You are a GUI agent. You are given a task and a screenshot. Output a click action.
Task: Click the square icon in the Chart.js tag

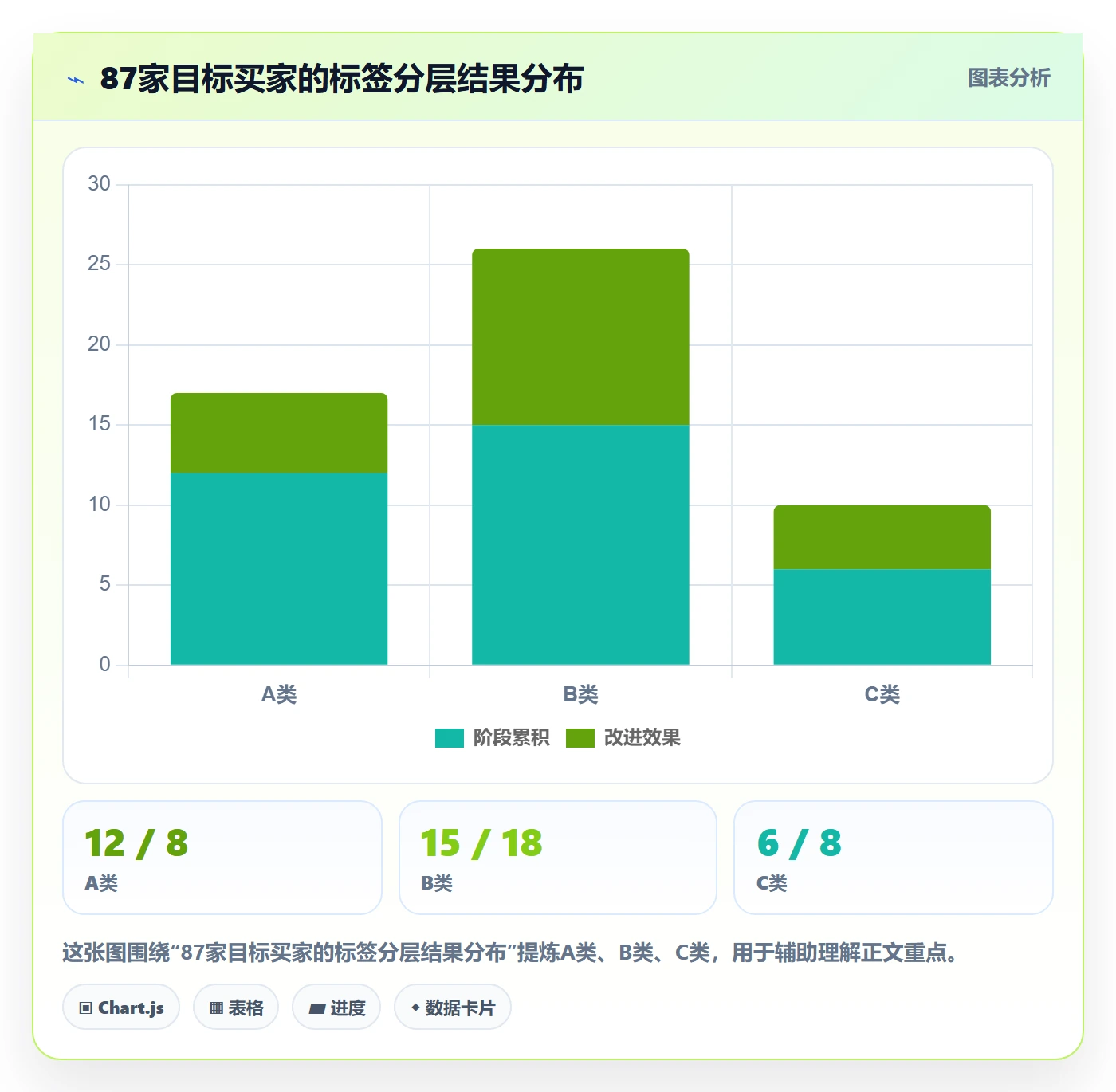(x=86, y=1008)
